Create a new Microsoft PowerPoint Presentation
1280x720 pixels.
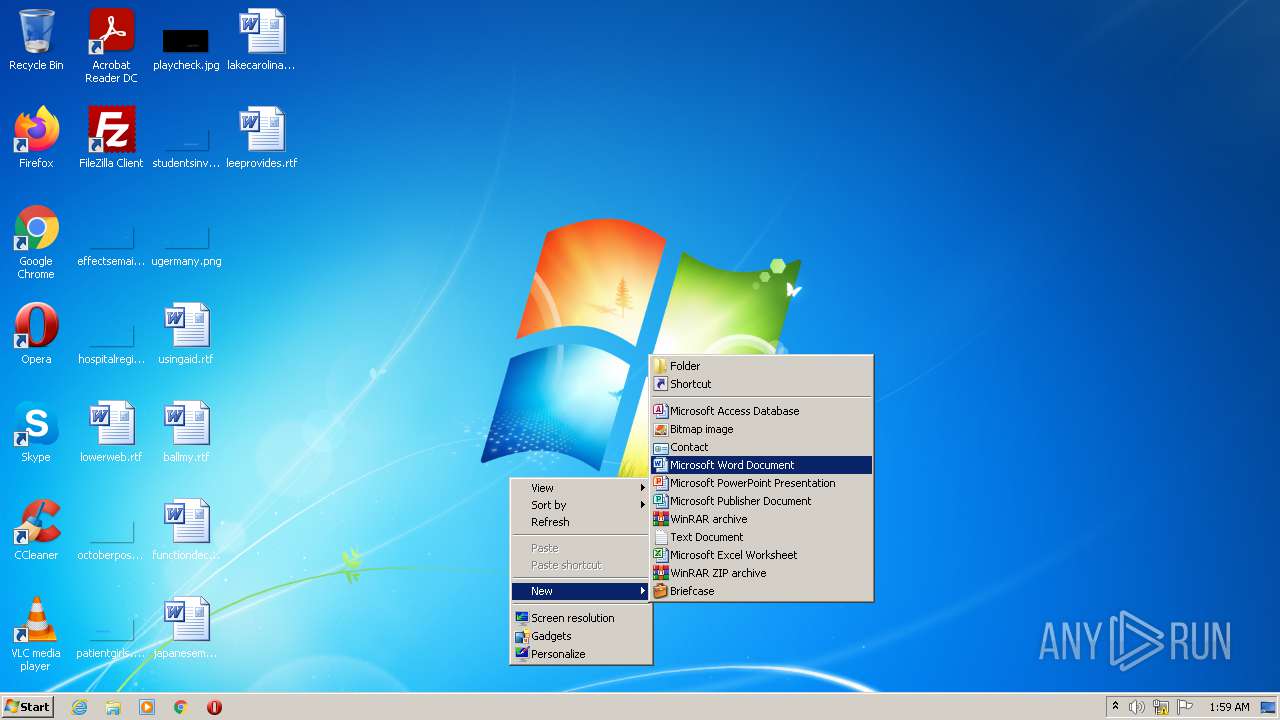click(762, 483)
